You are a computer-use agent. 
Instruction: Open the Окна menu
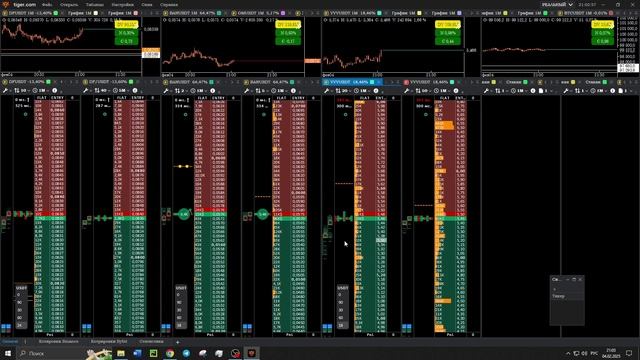pos(147,4)
